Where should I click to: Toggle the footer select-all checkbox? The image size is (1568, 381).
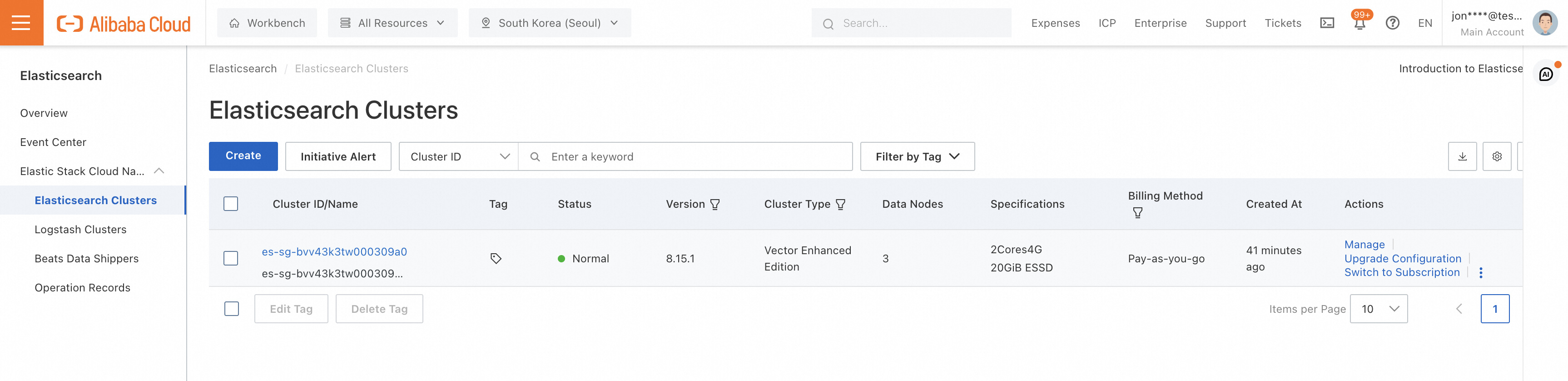click(x=231, y=309)
